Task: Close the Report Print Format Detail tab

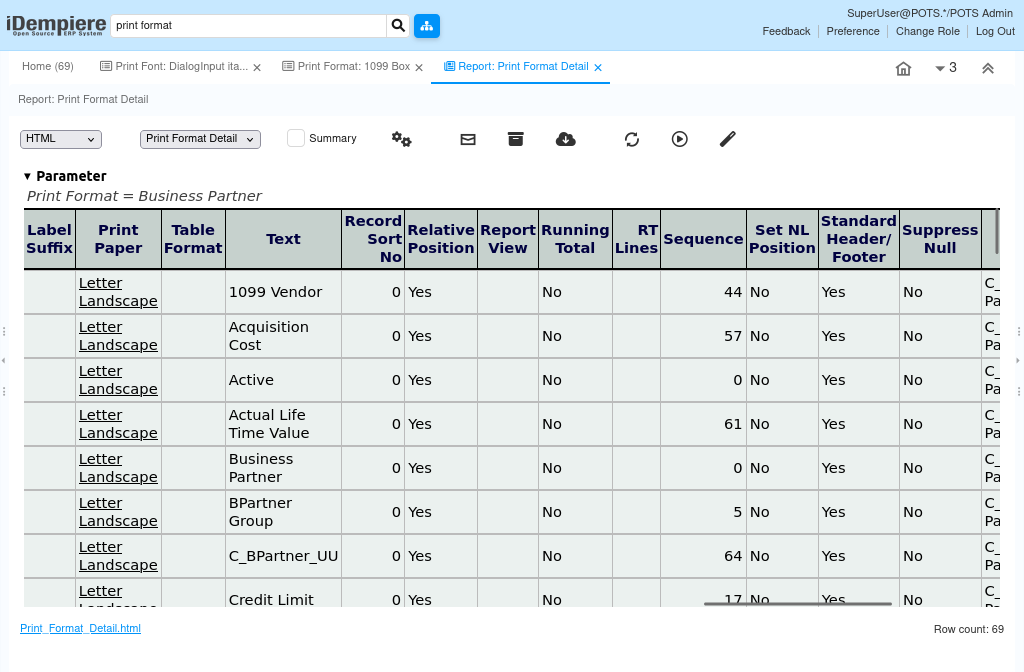Action: [x=598, y=67]
